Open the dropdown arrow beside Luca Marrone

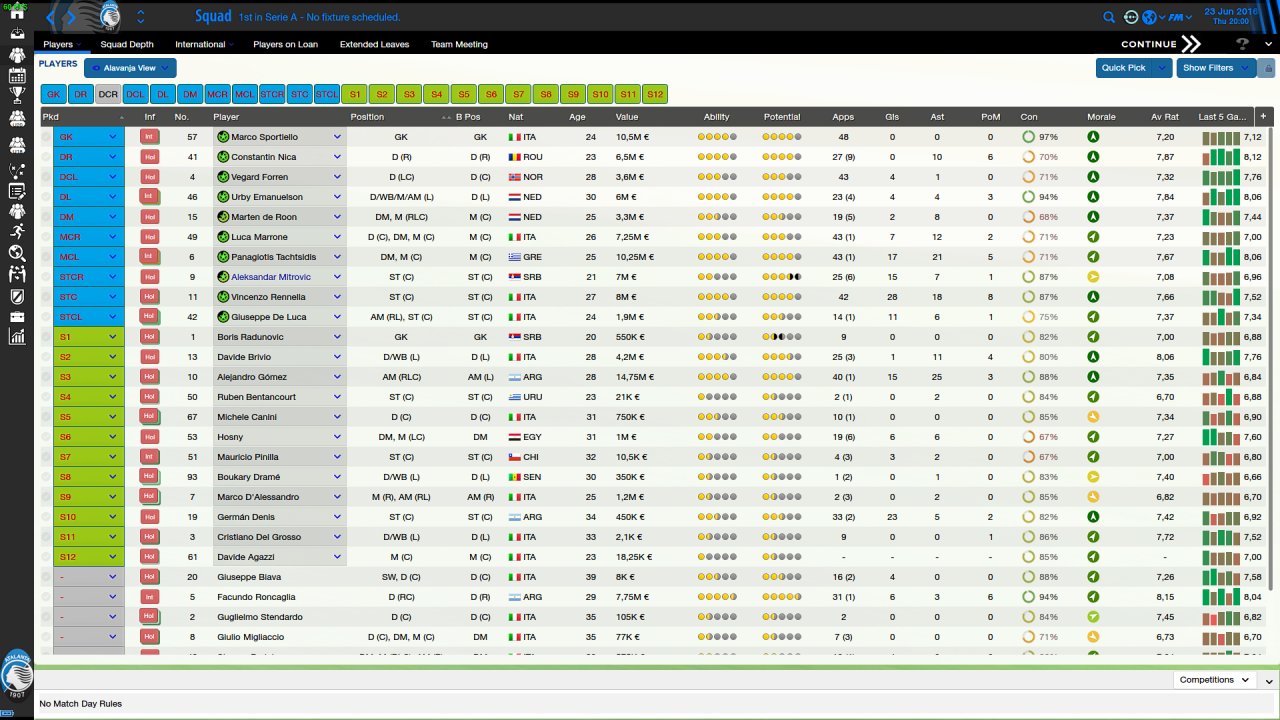pyautogui.click(x=338, y=237)
